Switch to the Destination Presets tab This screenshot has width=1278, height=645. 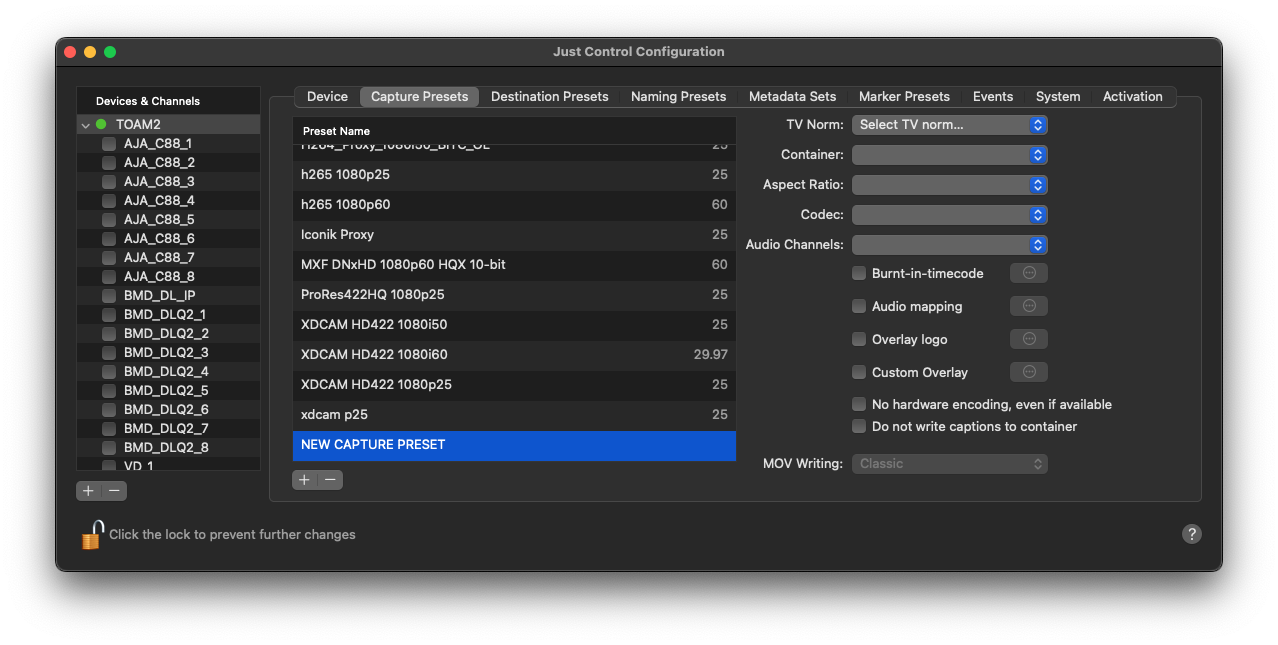click(x=549, y=97)
